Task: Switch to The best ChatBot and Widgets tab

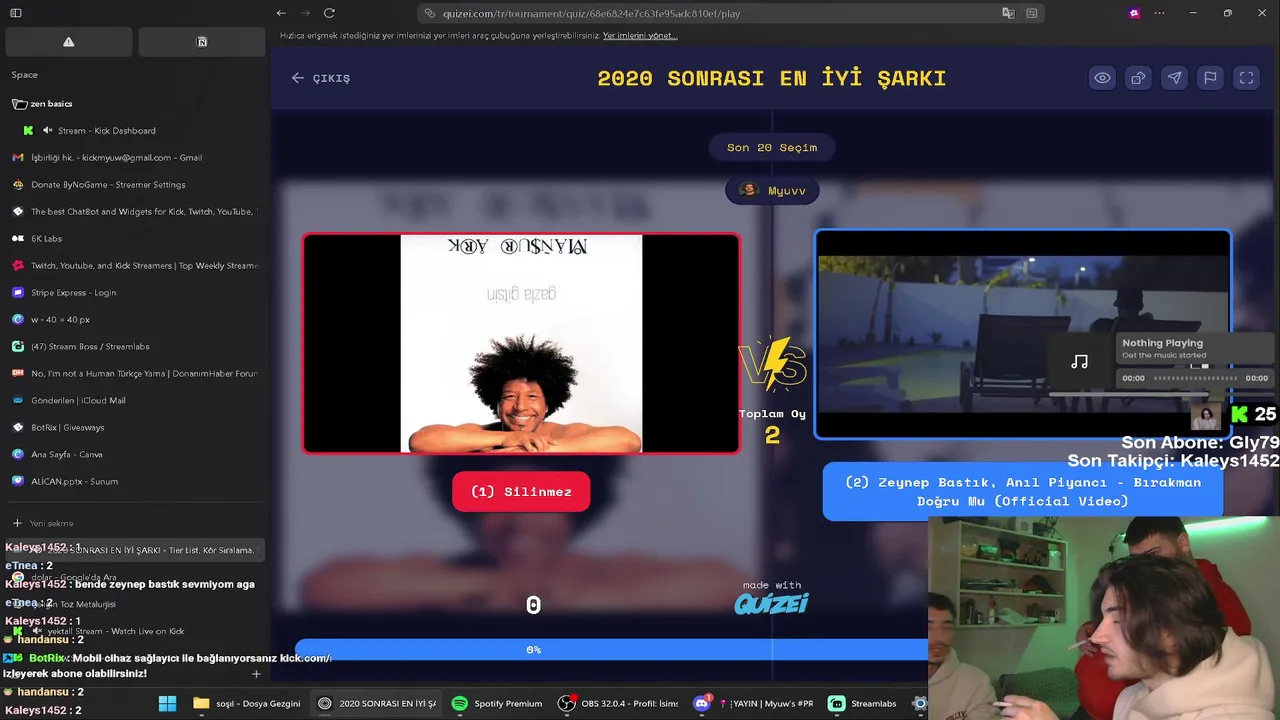Action: (x=137, y=212)
